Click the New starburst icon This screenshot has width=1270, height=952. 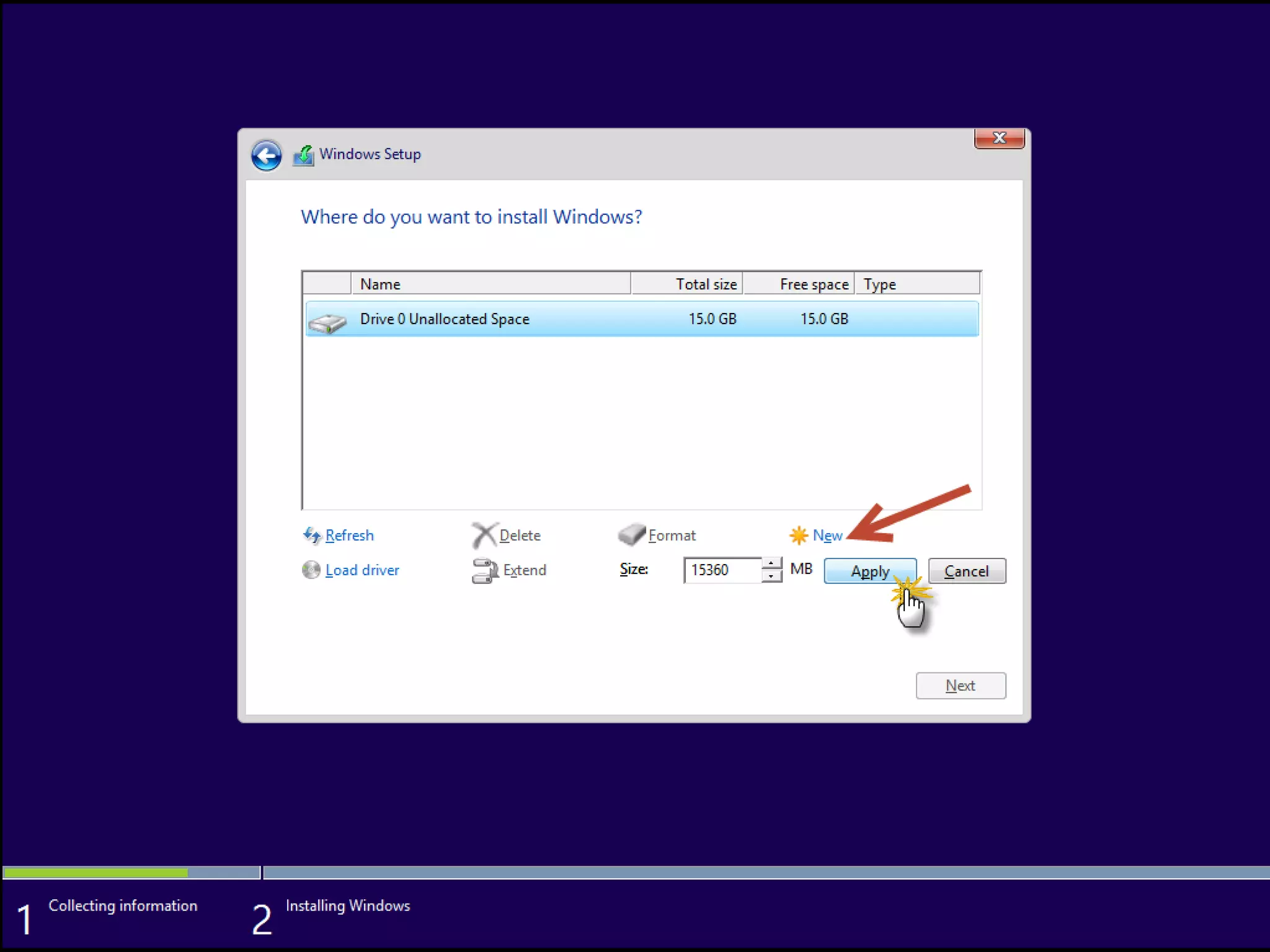(x=799, y=535)
